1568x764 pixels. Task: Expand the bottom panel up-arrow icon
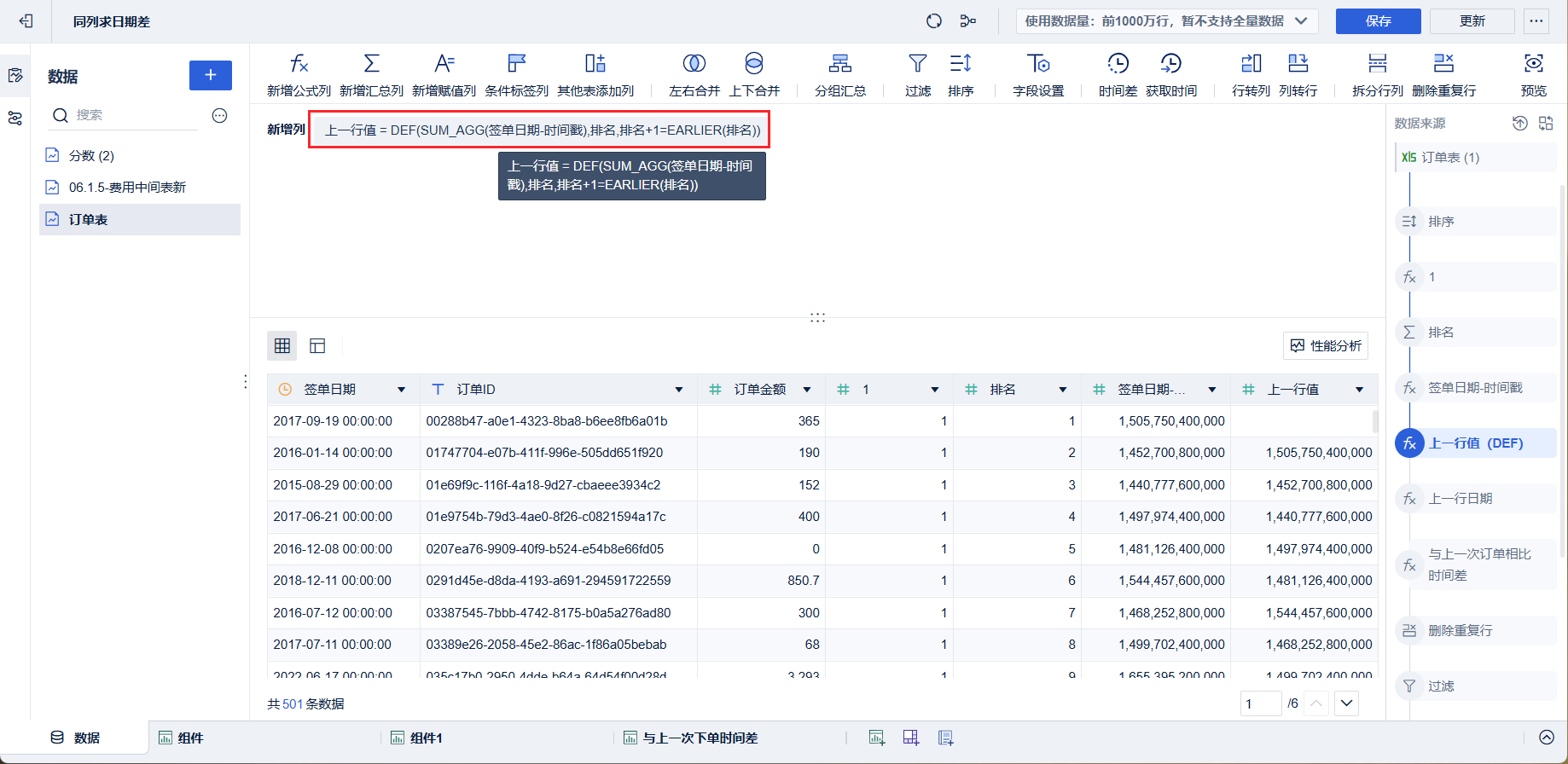(x=1547, y=738)
